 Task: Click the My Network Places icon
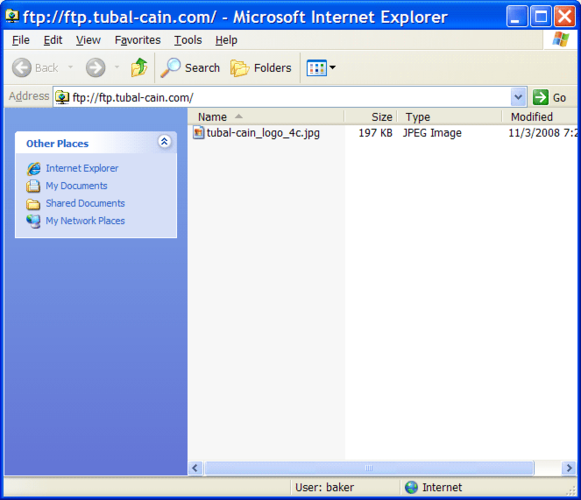click(33, 221)
